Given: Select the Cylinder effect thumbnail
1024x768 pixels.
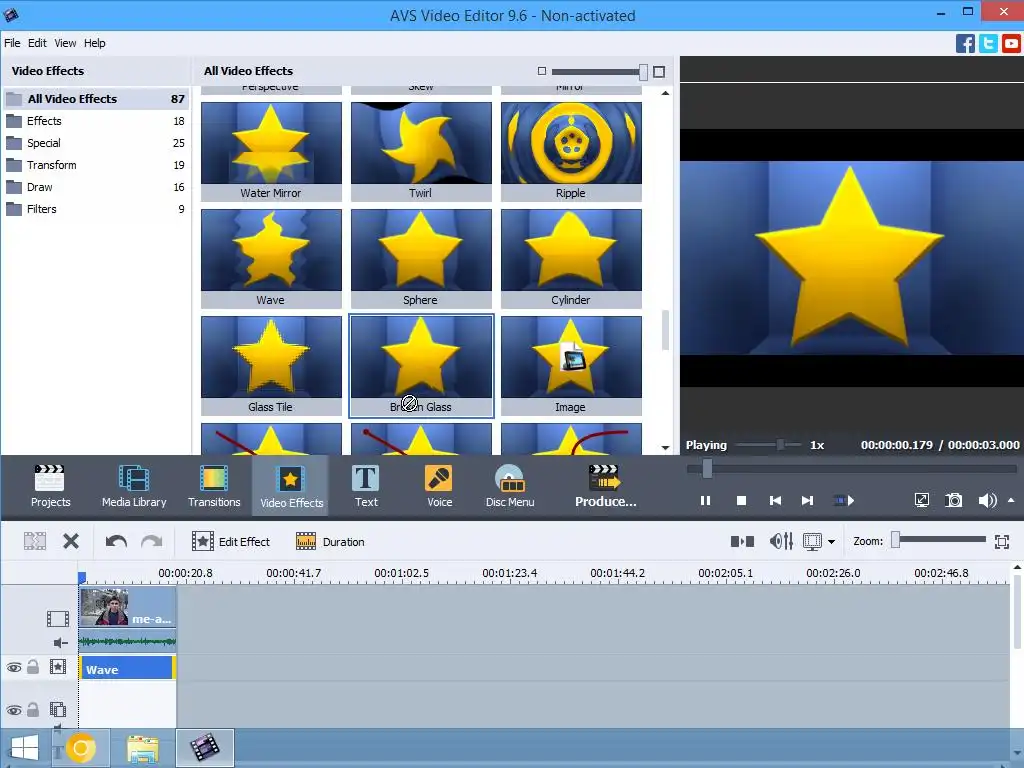Looking at the screenshot, I should (x=571, y=258).
